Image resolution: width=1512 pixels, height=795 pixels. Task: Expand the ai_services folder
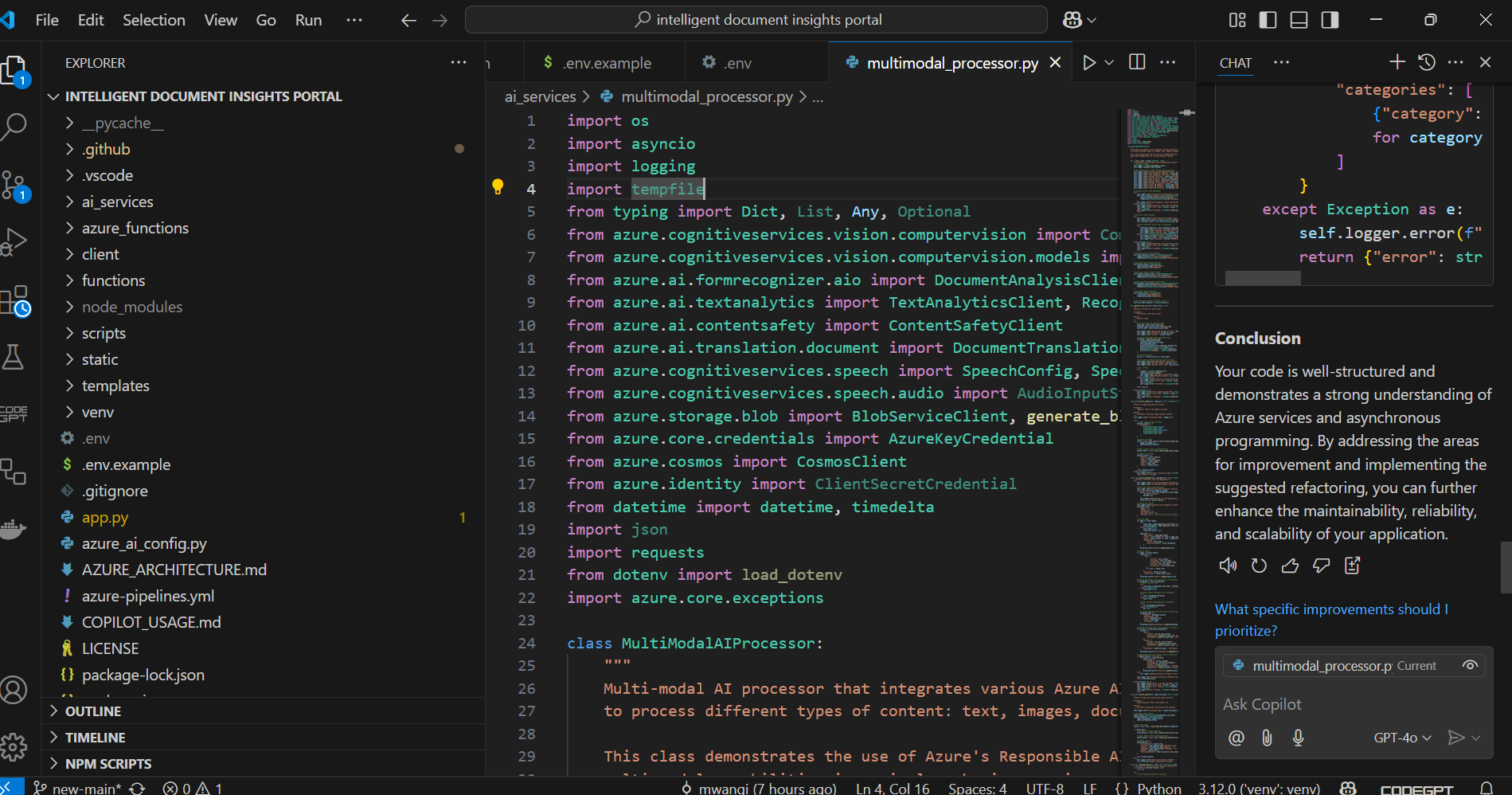[117, 202]
